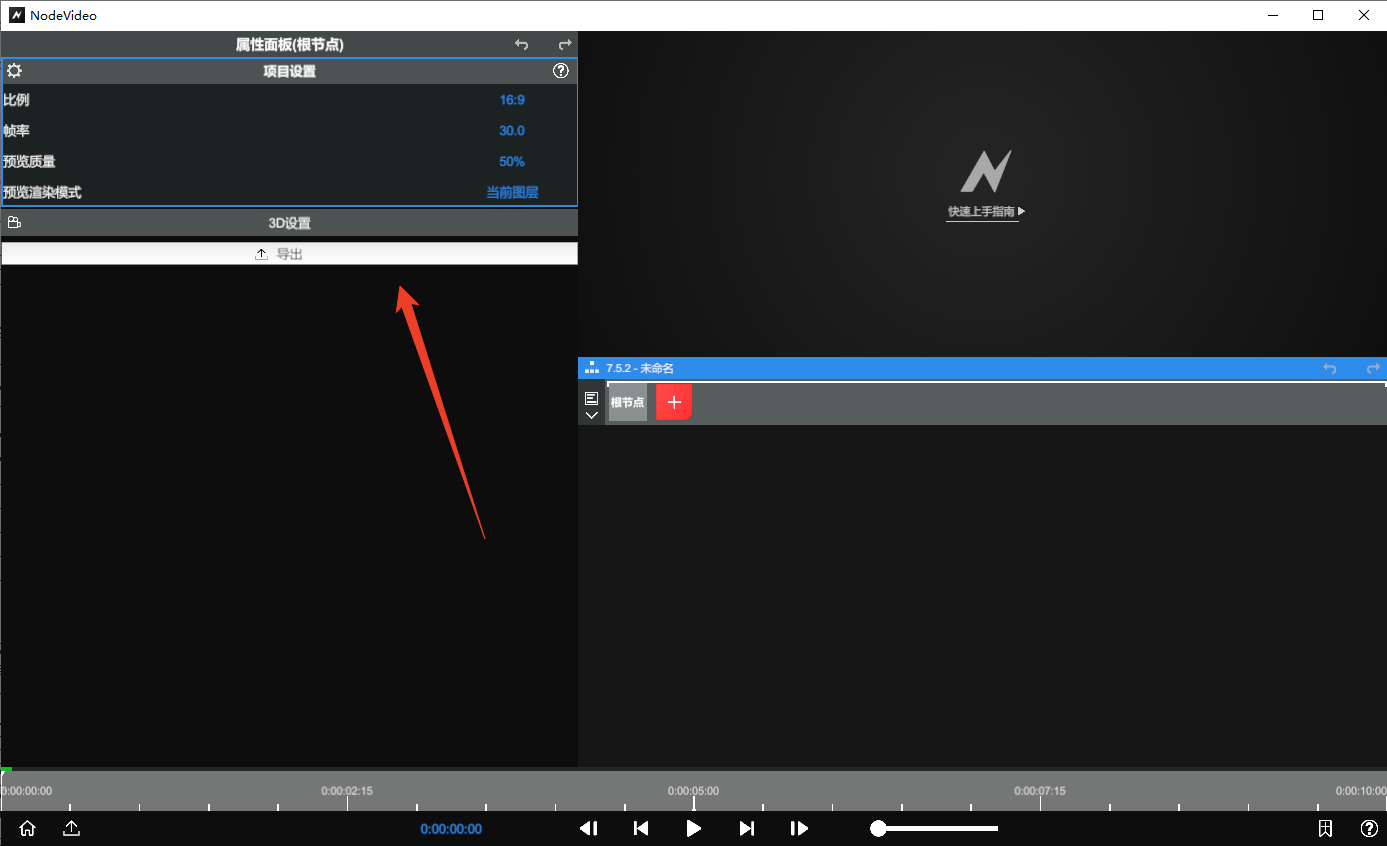The width and height of the screenshot is (1387, 846).
Task: Redo using the arrow in 属性面板 header
Action: (565, 45)
